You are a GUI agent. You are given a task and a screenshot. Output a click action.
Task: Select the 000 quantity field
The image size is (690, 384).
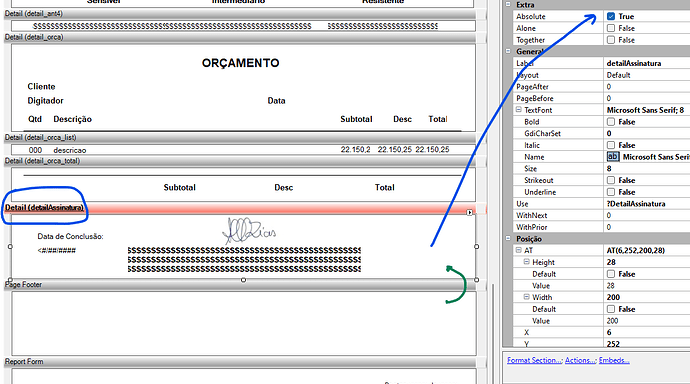point(35,150)
